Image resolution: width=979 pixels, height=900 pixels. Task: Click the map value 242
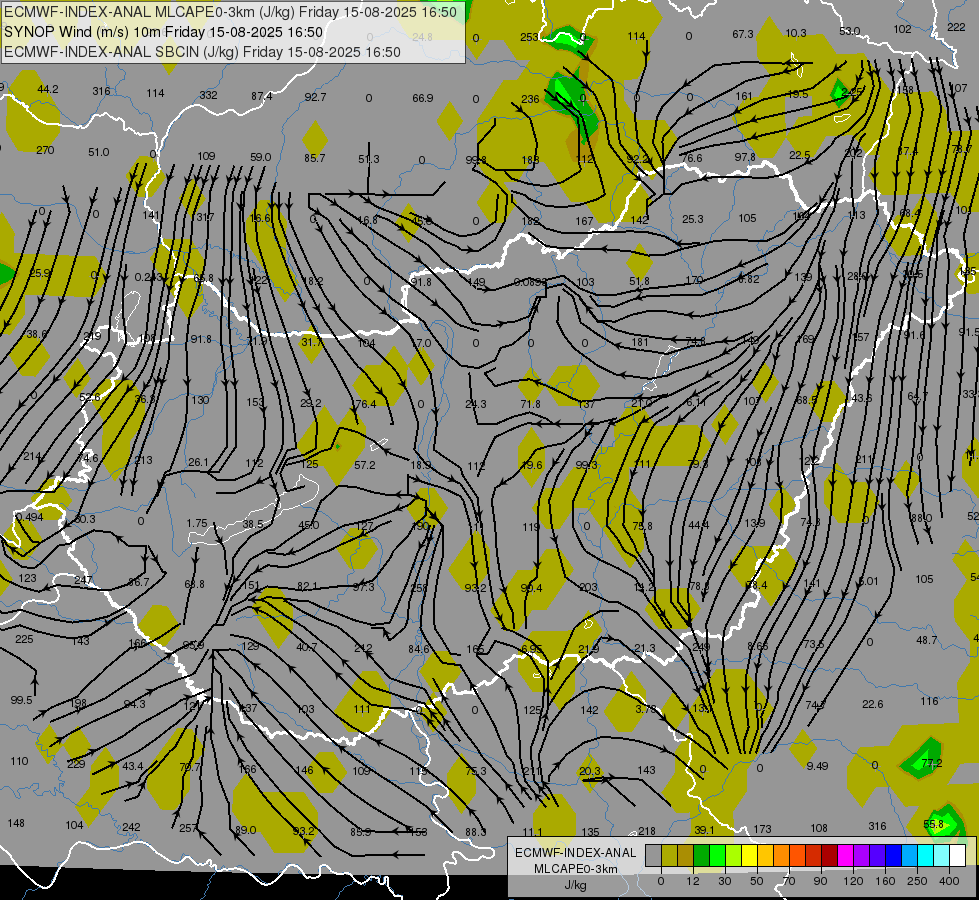tap(131, 827)
